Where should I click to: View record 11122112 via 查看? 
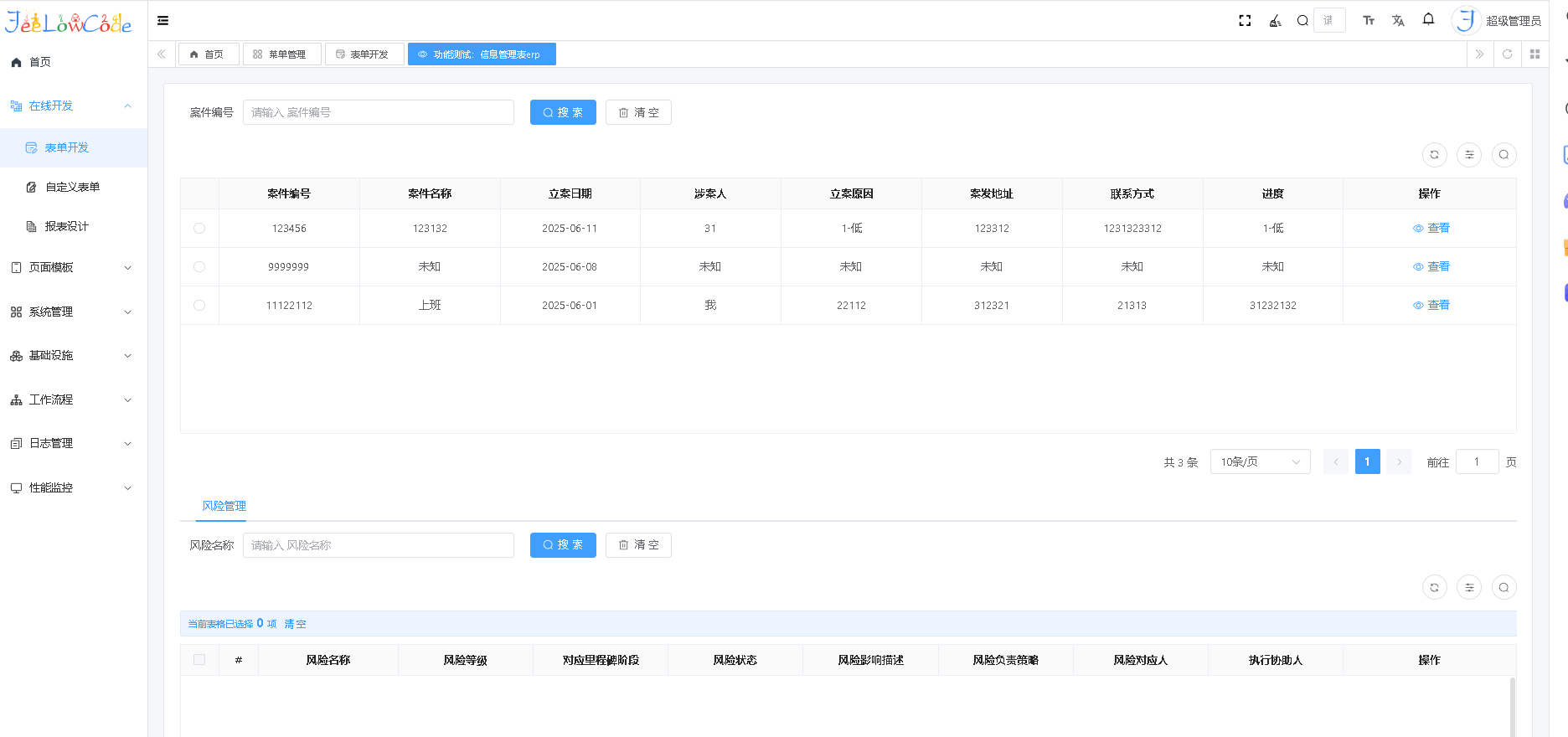click(x=1431, y=305)
